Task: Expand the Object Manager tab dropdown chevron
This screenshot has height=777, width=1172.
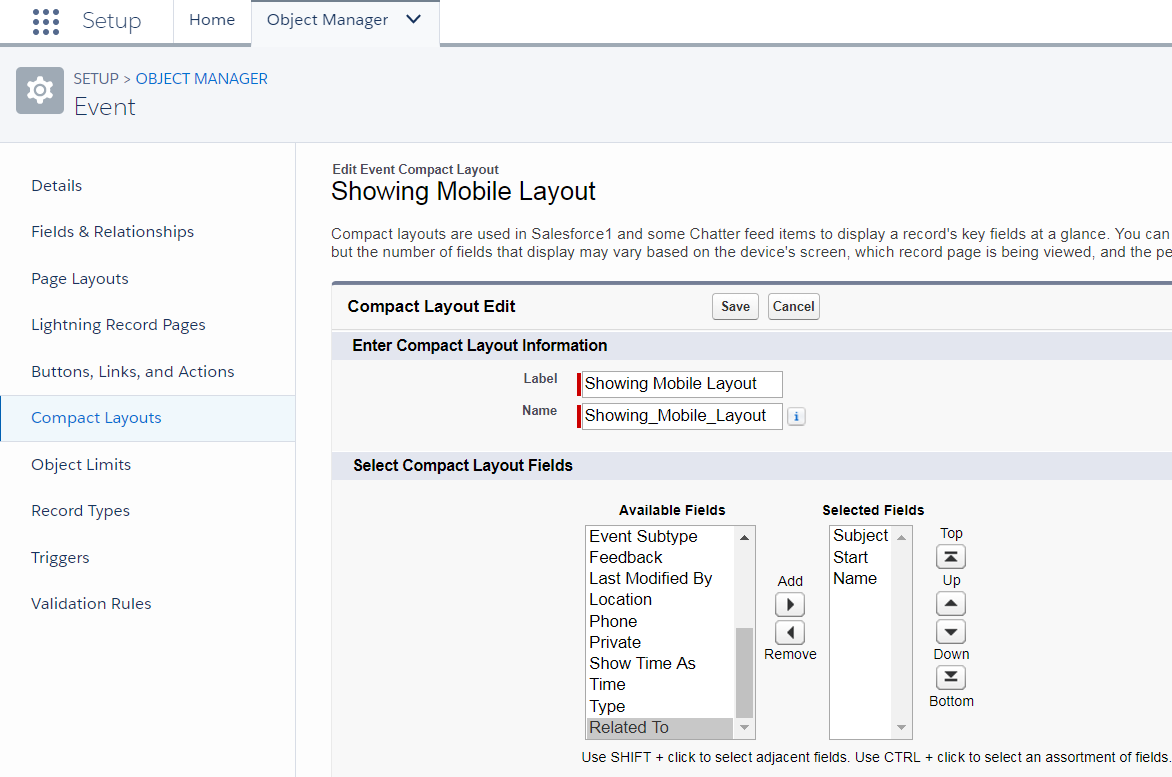Action: point(414,20)
